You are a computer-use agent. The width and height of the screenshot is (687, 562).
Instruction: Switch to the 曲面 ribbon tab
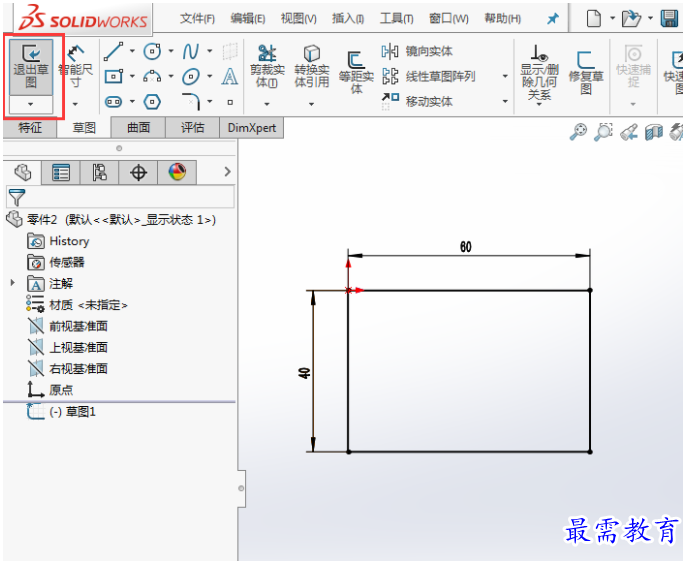(x=138, y=128)
